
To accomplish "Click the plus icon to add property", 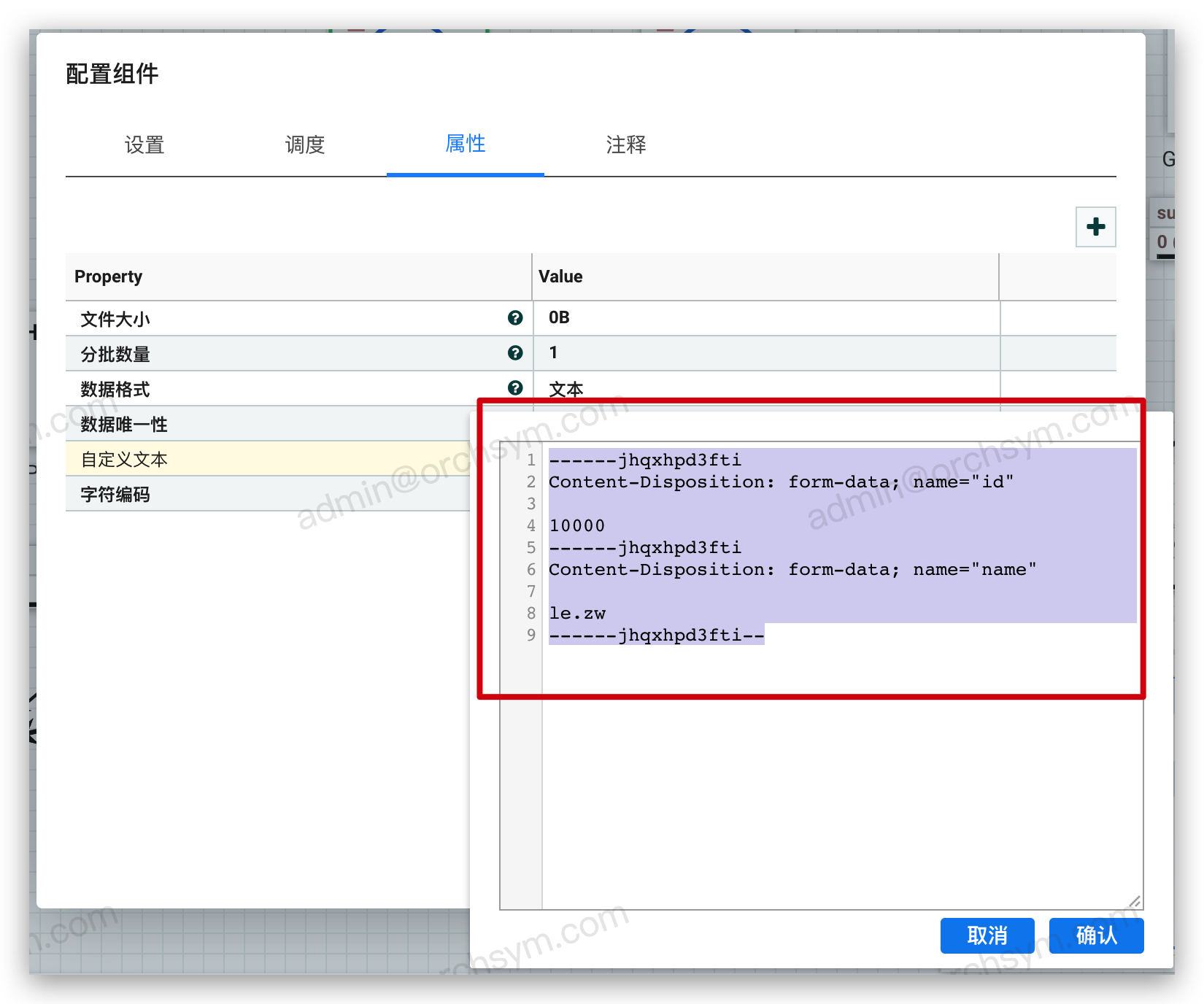I will [x=1095, y=227].
